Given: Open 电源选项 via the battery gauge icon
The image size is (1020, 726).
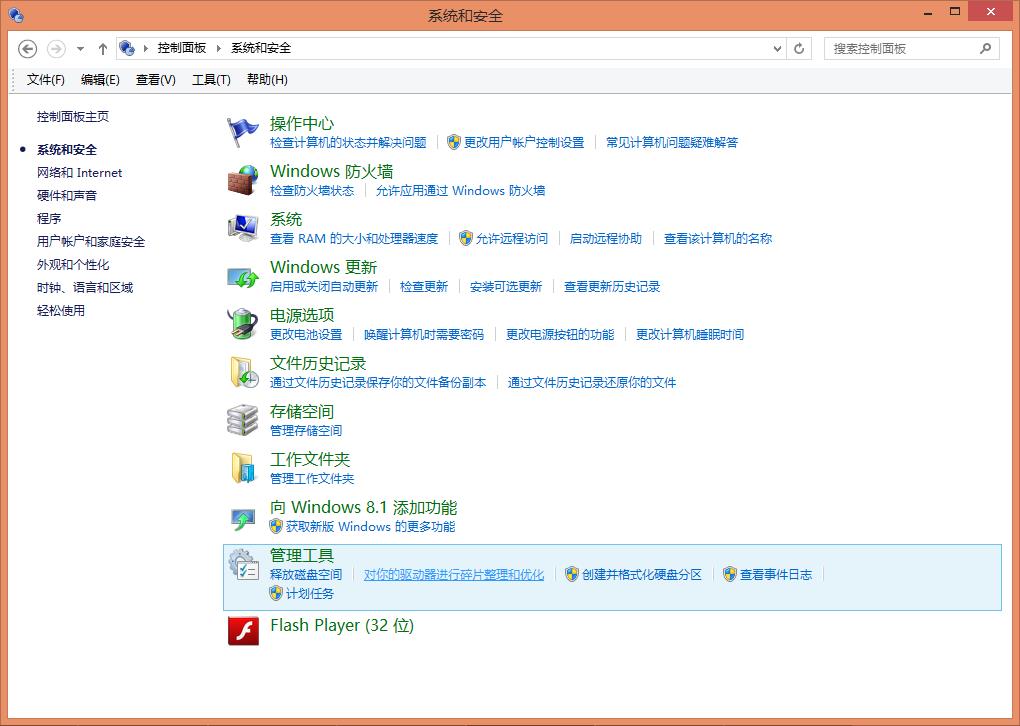Looking at the screenshot, I should click(242, 323).
